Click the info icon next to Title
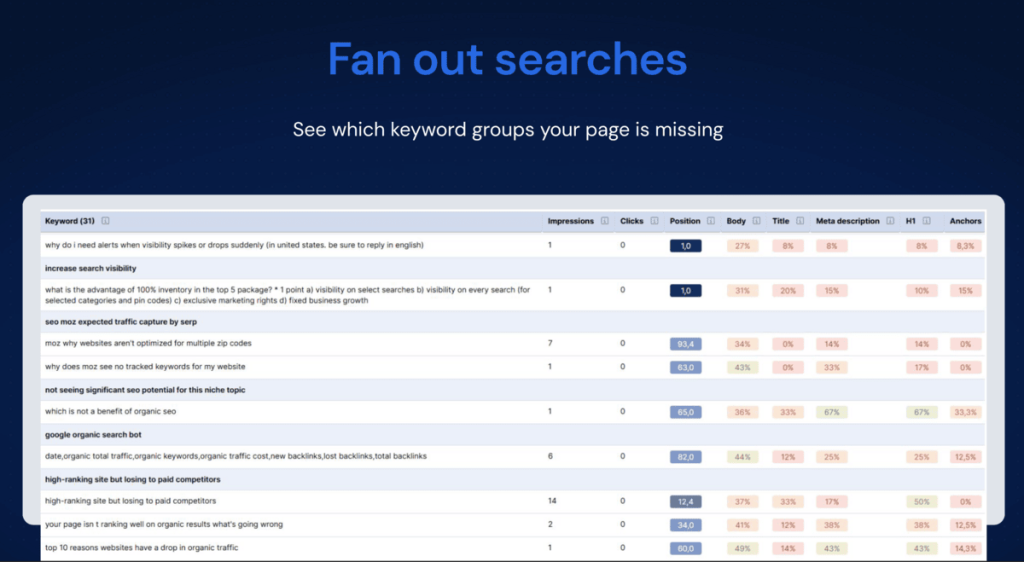The width and height of the screenshot is (1024, 562). pos(800,221)
